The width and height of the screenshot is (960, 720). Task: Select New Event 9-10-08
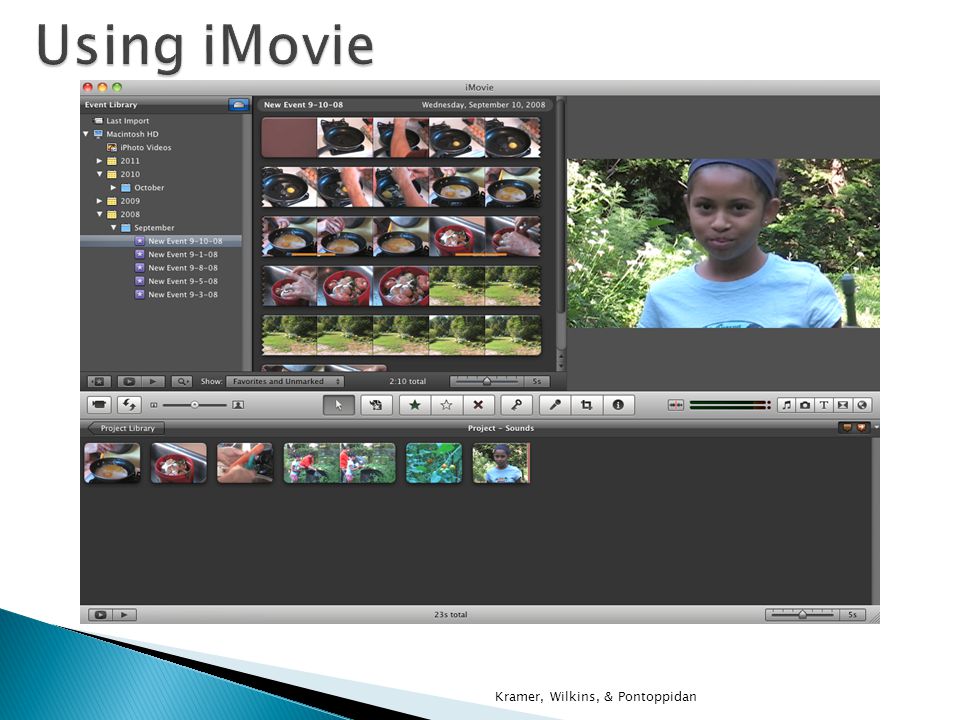point(161,241)
